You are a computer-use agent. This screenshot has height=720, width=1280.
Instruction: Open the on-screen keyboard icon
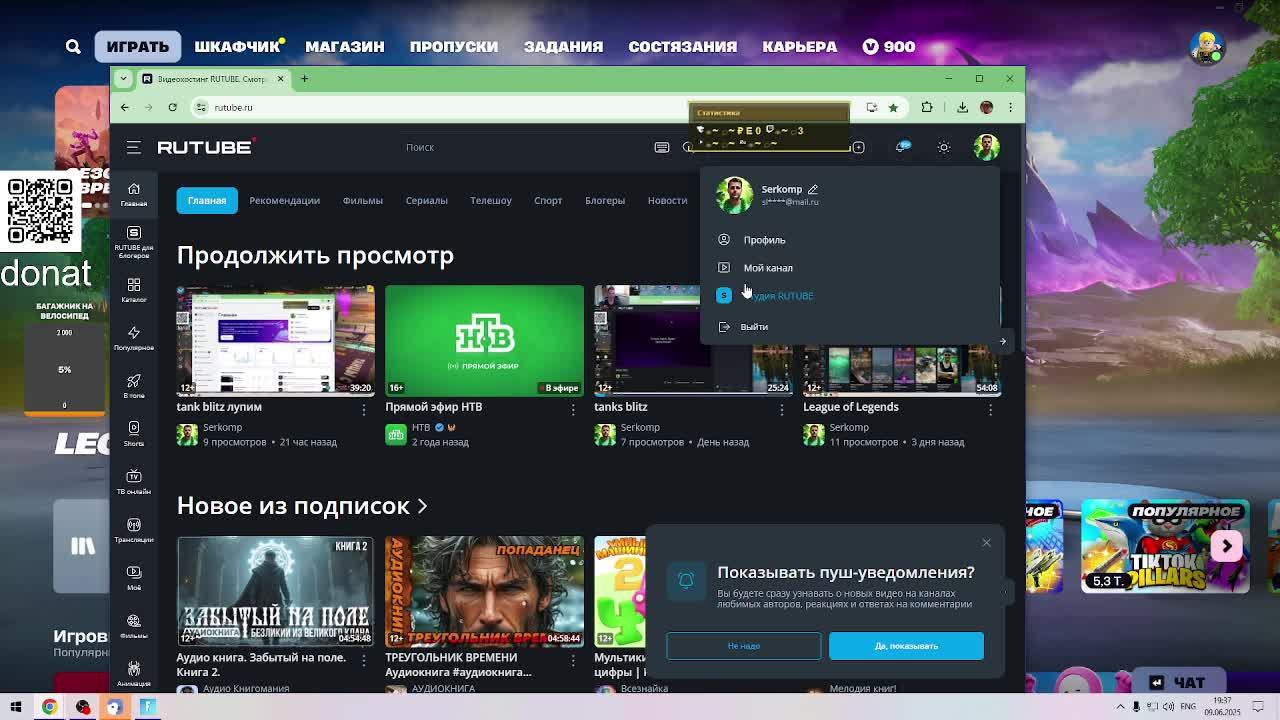pos(661,147)
